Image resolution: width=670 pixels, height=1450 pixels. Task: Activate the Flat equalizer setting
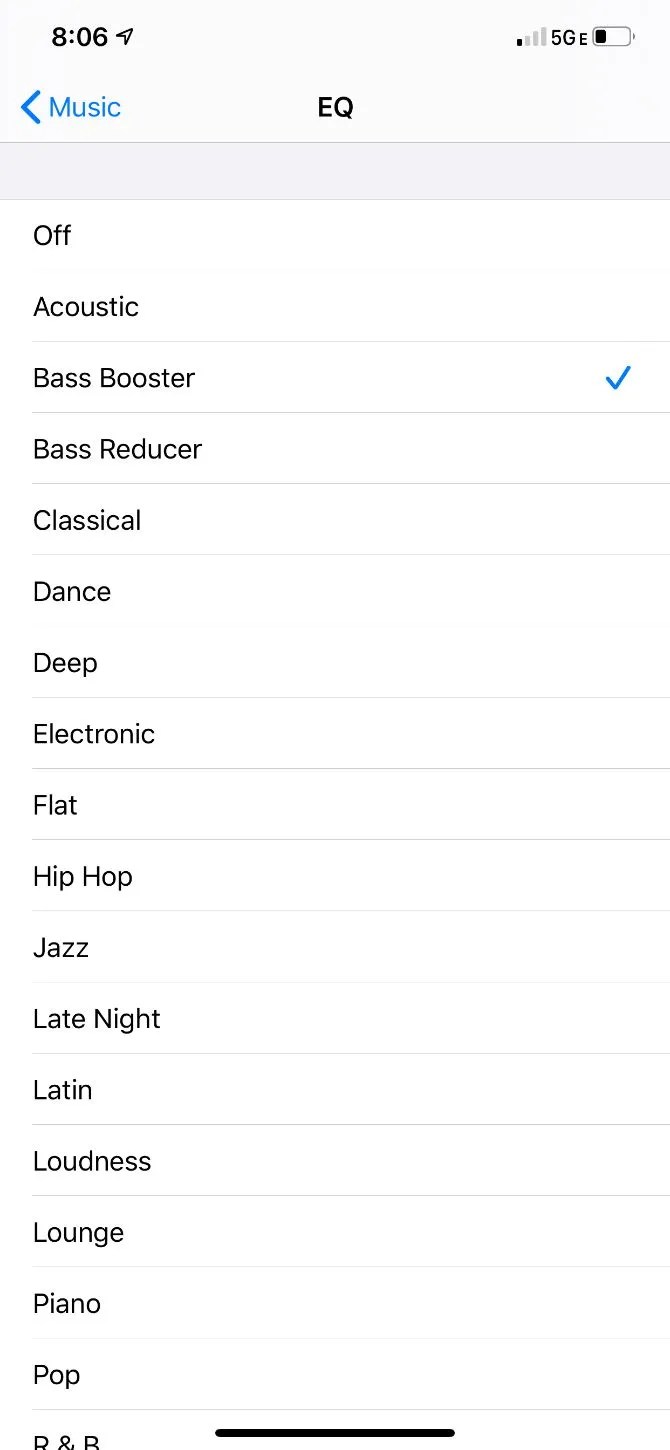pyautogui.click(x=335, y=805)
